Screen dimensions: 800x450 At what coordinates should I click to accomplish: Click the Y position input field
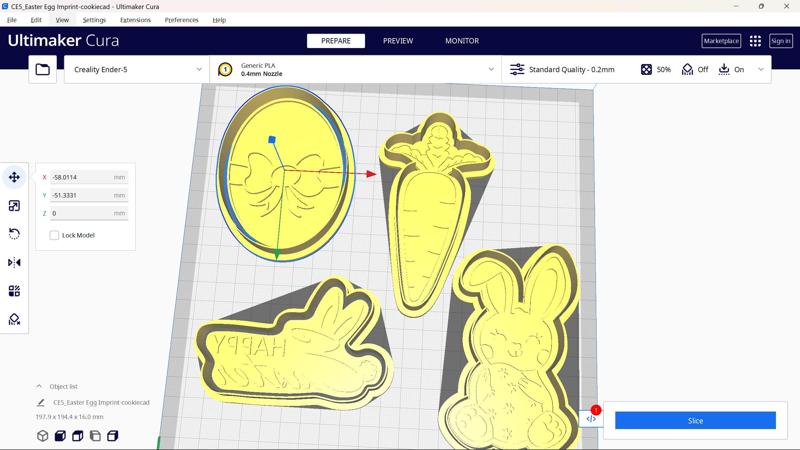(89, 195)
